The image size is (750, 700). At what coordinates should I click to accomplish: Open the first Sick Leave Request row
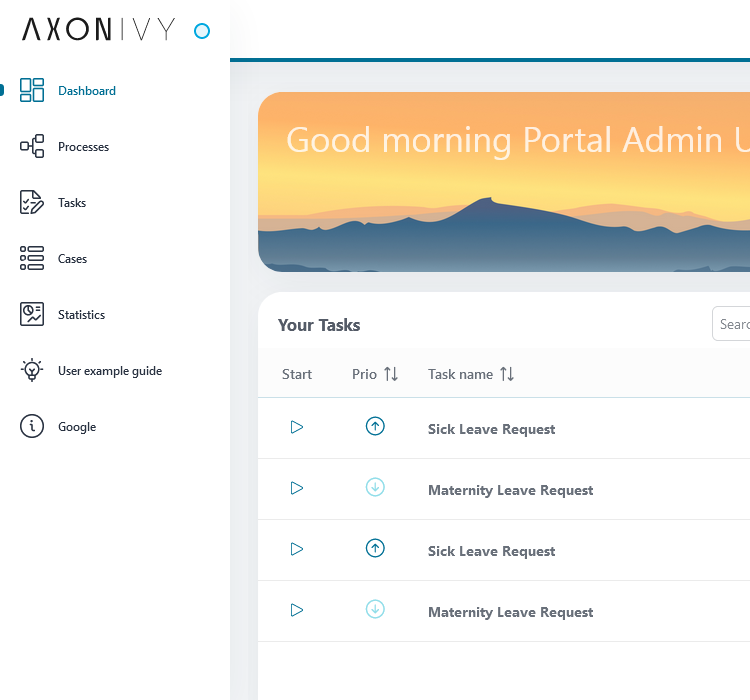(x=491, y=429)
